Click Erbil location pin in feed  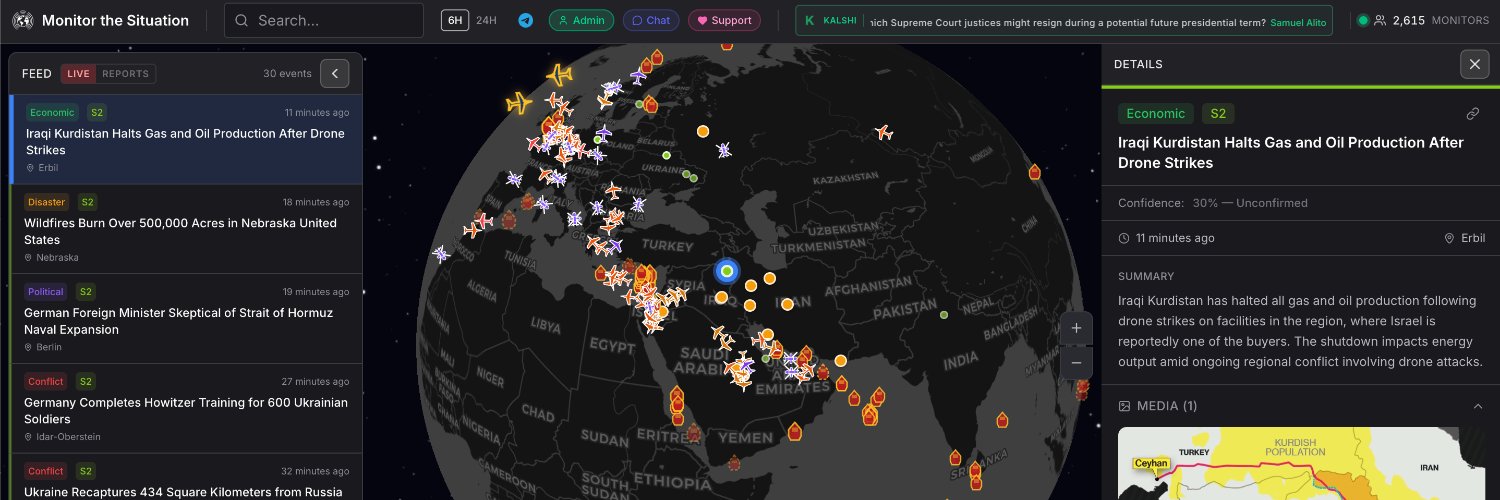coord(30,168)
